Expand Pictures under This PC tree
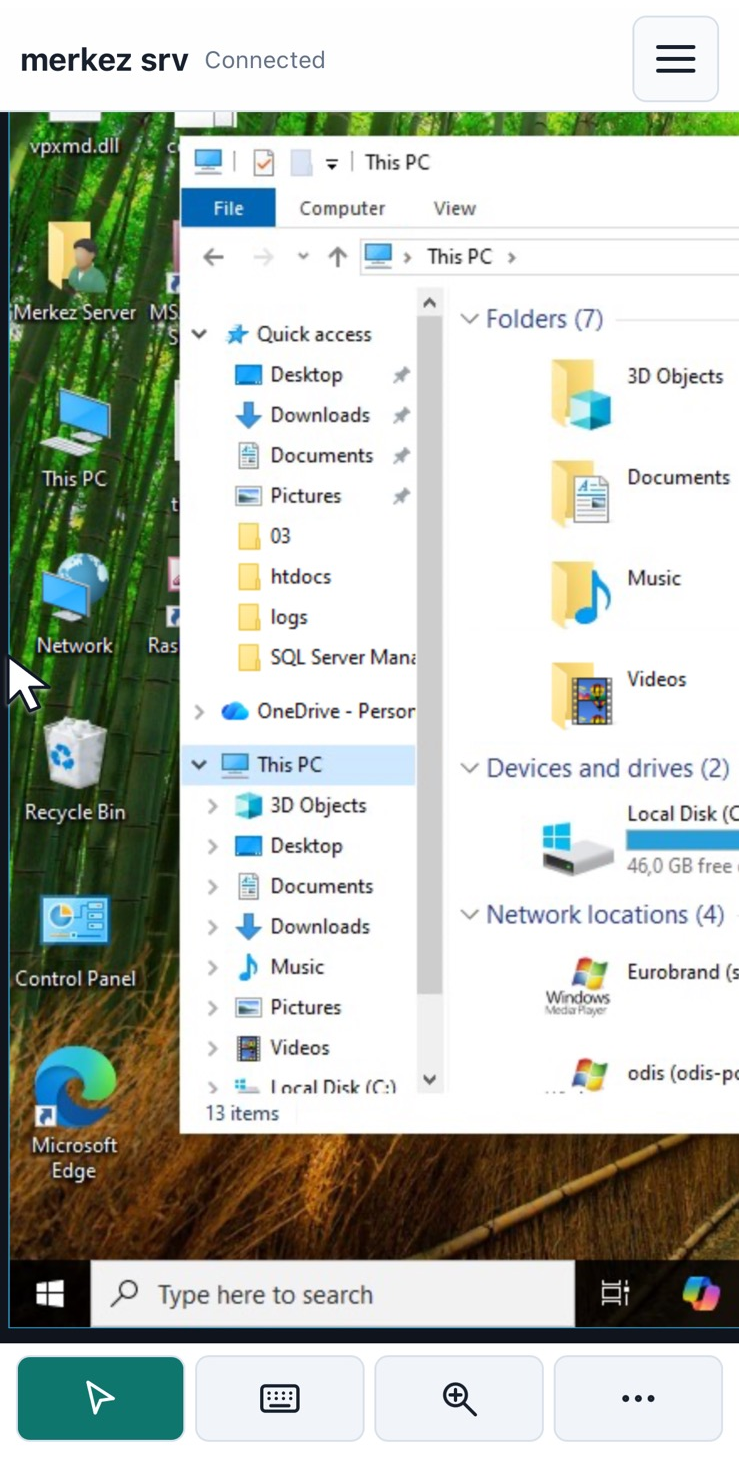739x1459 pixels. click(212, 1008)
